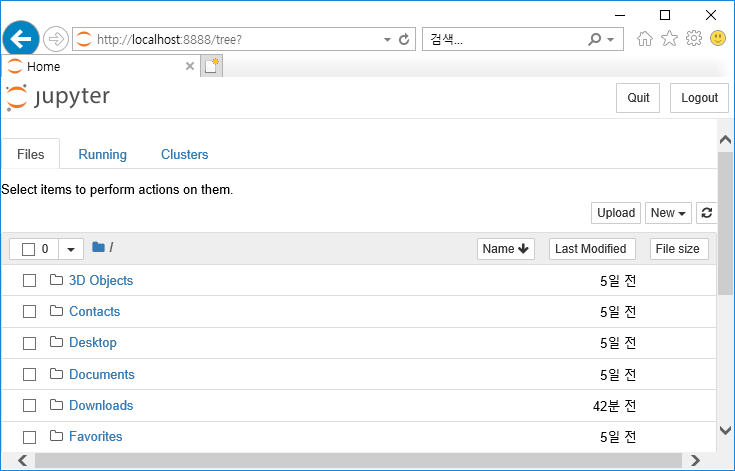Refresh the notebook file list
Viewport: 735px width, 471px height.
coord(707,213)
